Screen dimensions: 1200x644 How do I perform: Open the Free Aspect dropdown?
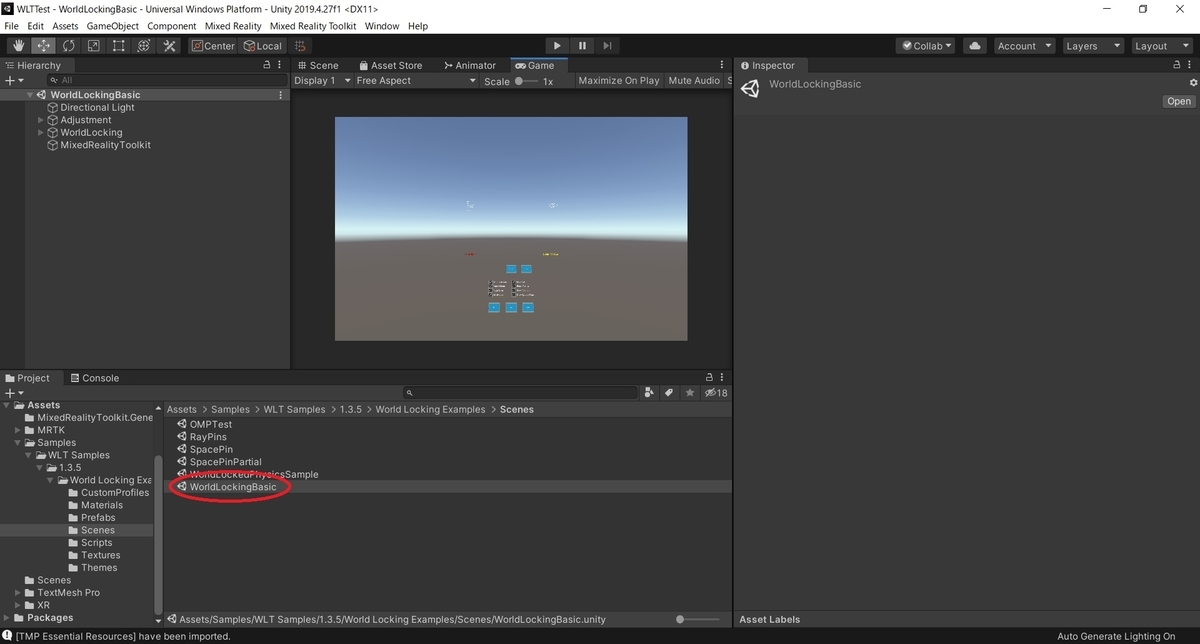[x=416, y=81]
